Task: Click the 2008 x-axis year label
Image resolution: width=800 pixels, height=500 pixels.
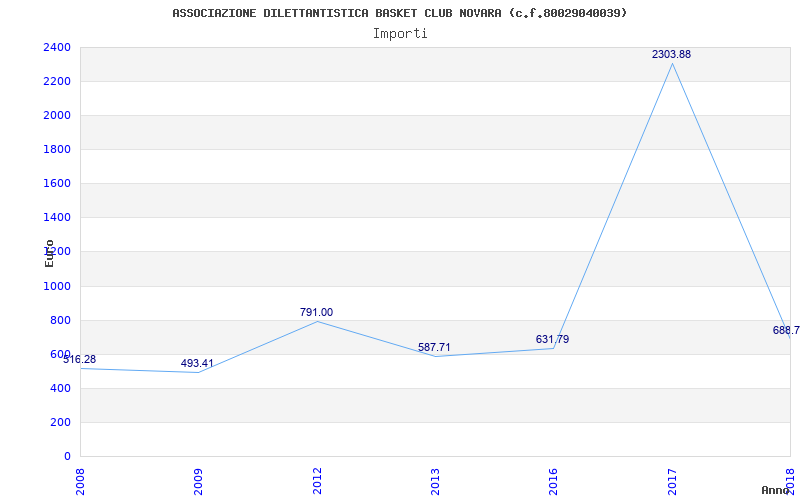Action: 80,481
